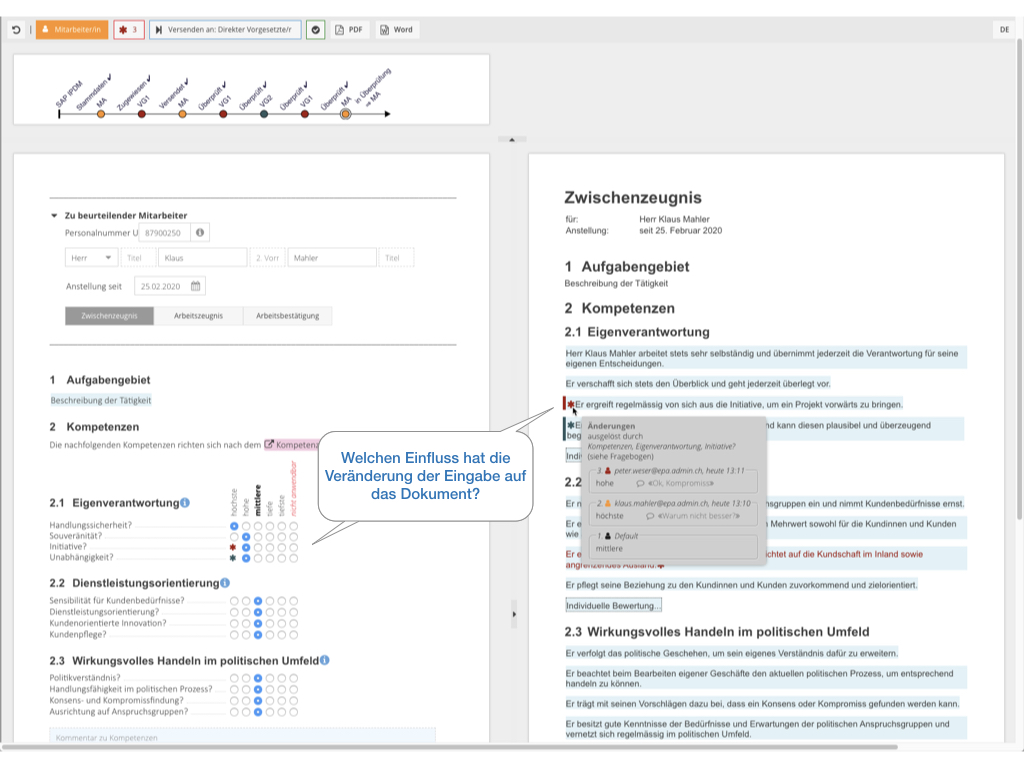
Task: Click Individuelle Bewertung box under section 2.2
Action: pos(613,606)
